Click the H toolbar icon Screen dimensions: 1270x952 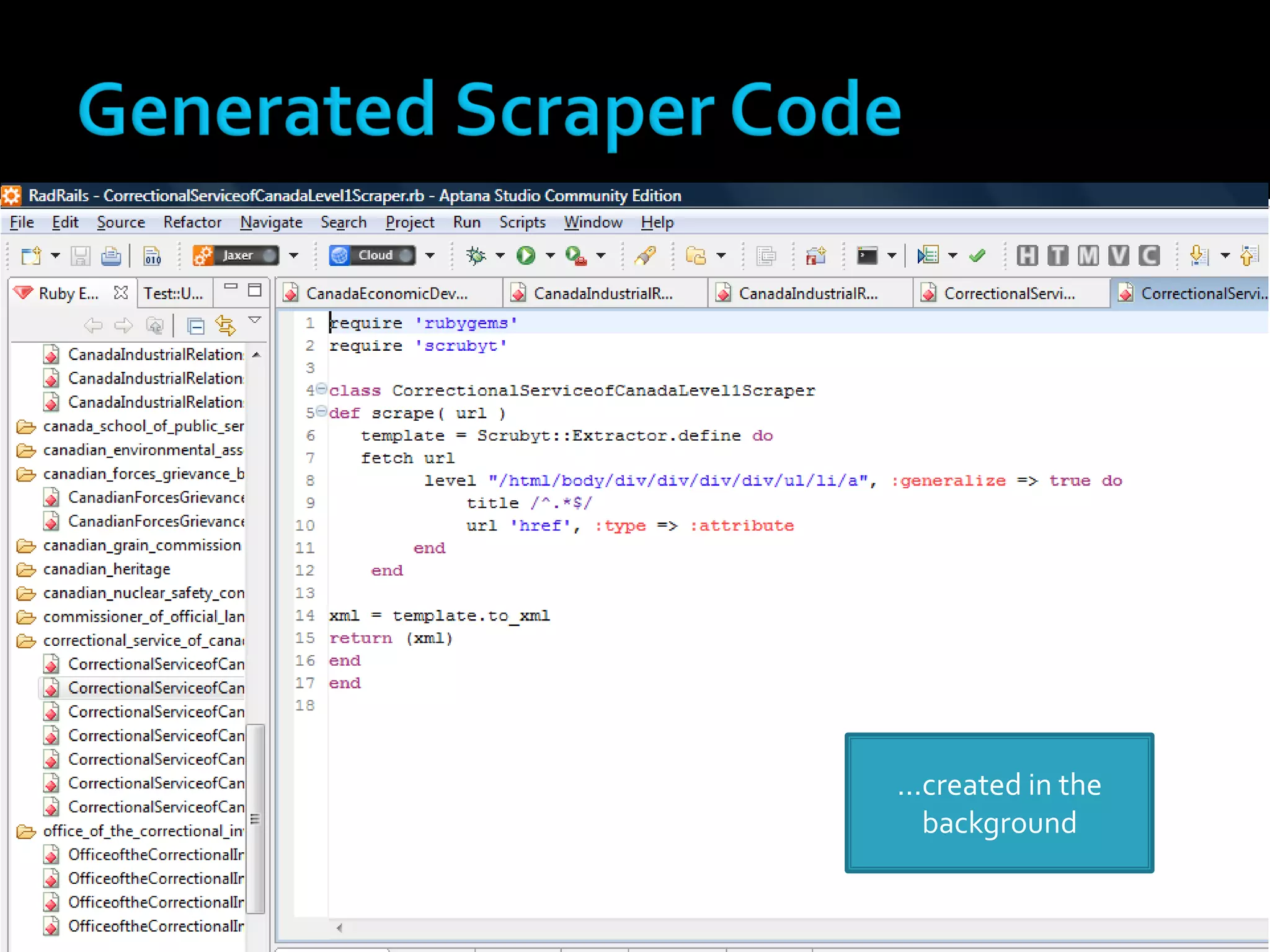[x=1027, y=255]
